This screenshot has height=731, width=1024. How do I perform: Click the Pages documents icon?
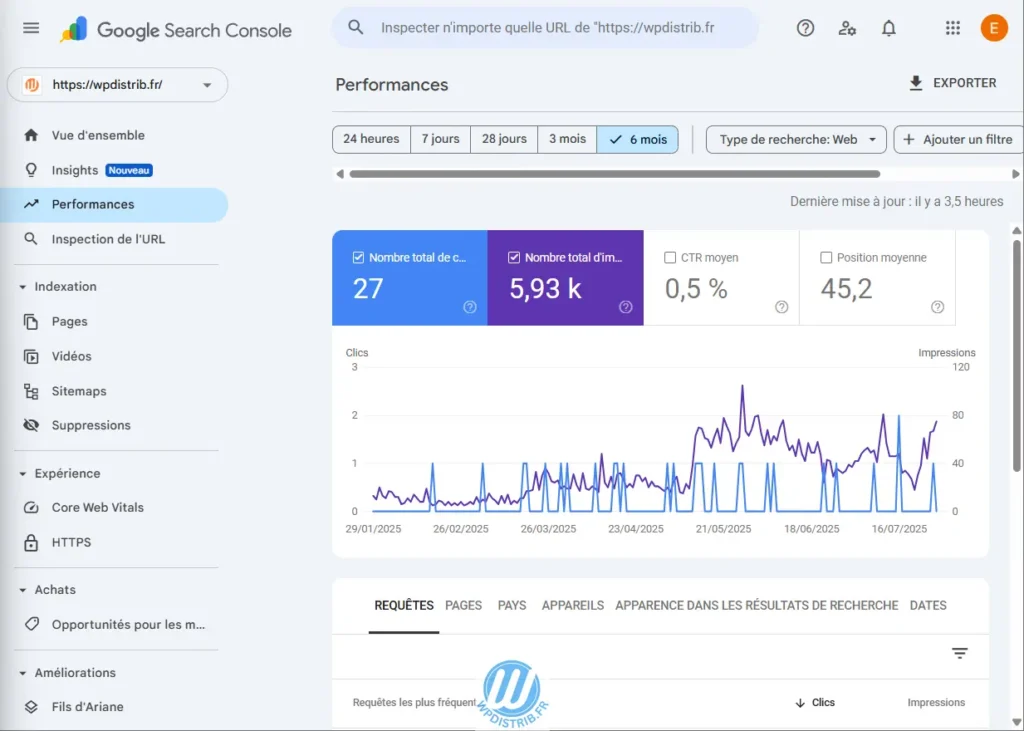[31, 321]
